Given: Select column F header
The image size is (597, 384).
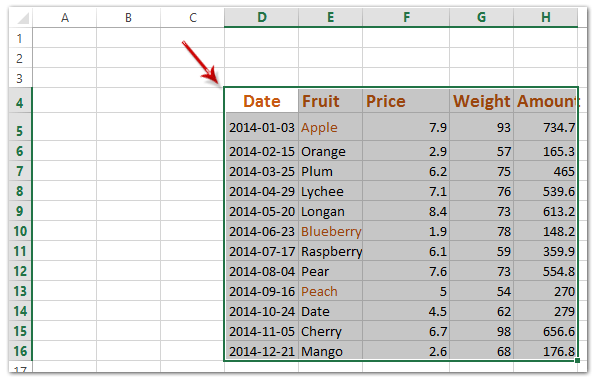Looking at the screenshot, I should click(406, 18).
